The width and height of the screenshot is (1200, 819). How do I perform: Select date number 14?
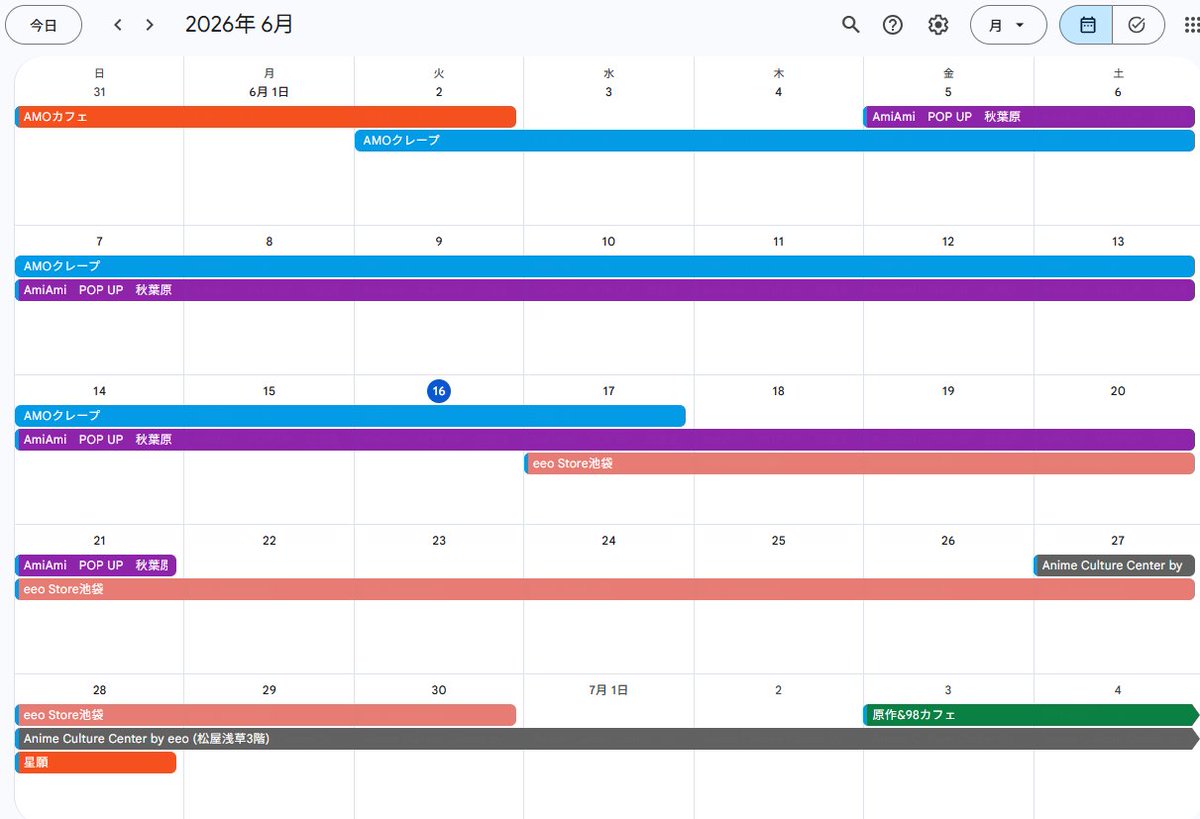click(99, 391)
